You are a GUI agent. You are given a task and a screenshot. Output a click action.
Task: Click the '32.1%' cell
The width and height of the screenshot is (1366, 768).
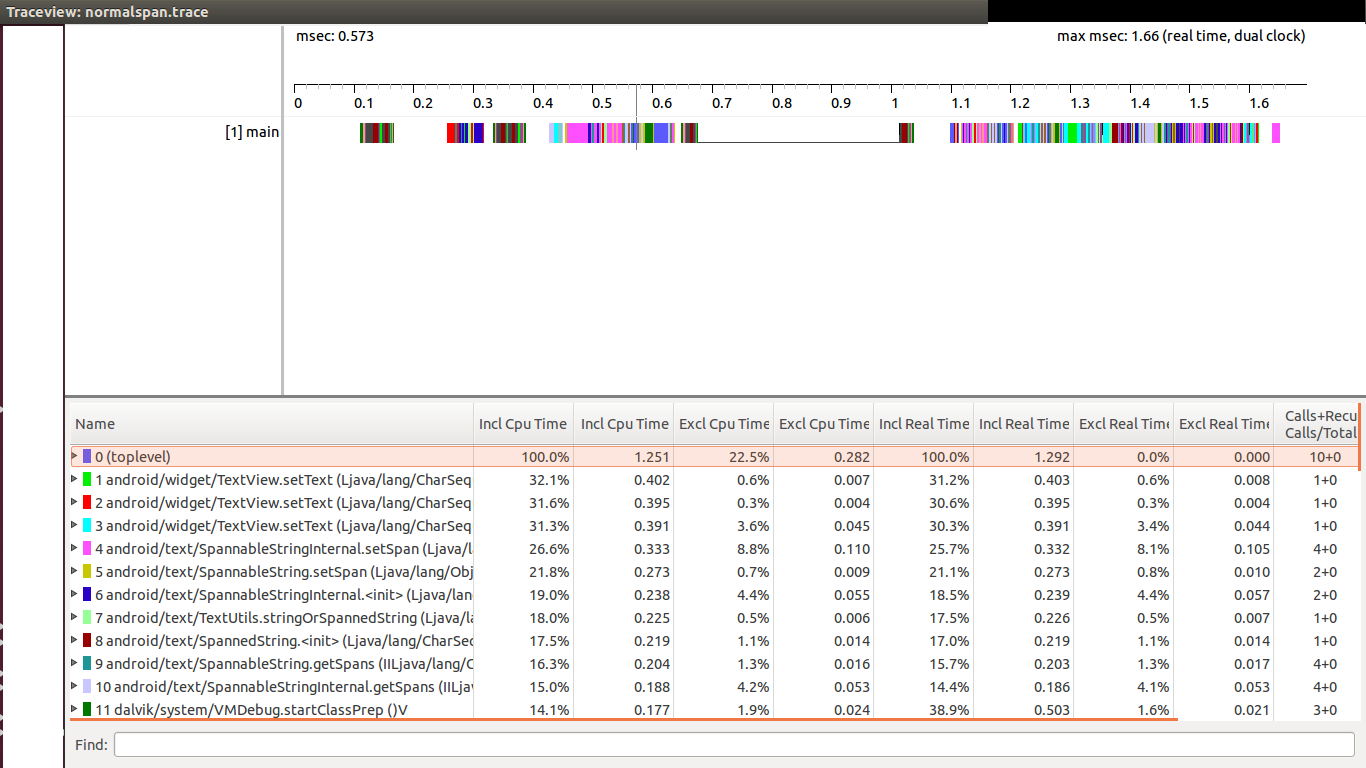(549, 480)
